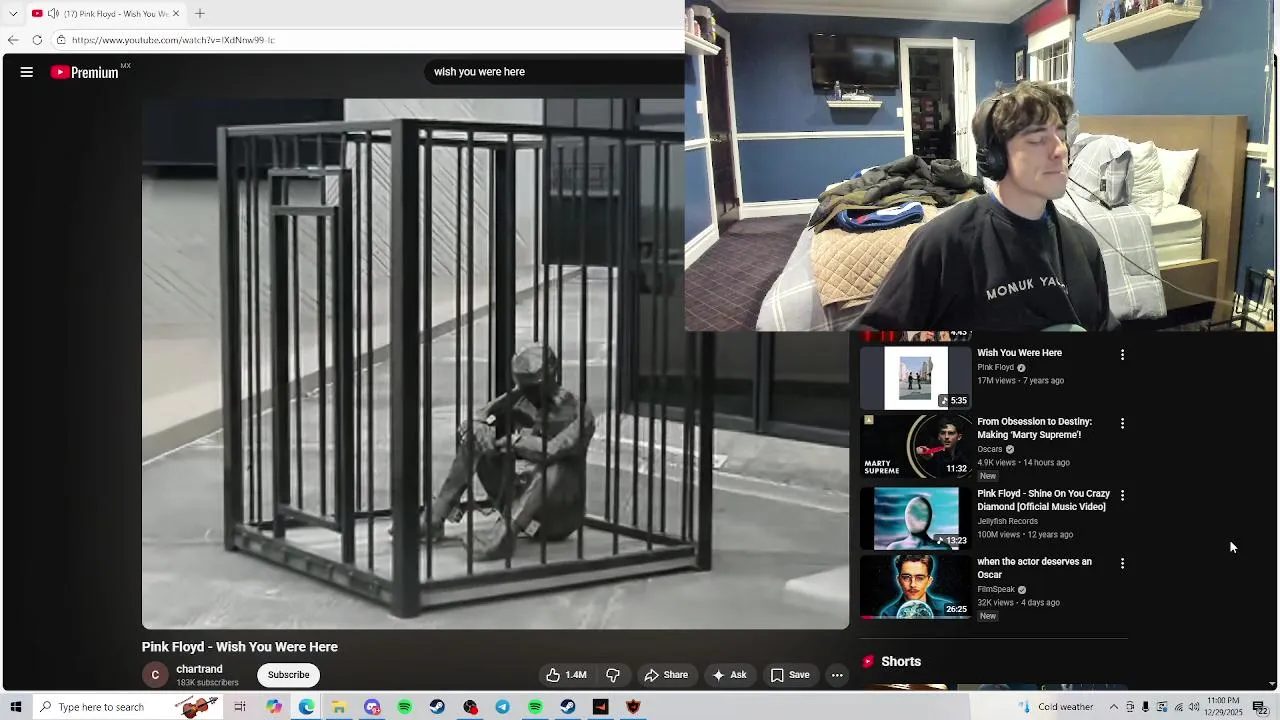Viewport: 1280px width, 720px height.
Task: Open microphone tray icon
Action: 1146,707
